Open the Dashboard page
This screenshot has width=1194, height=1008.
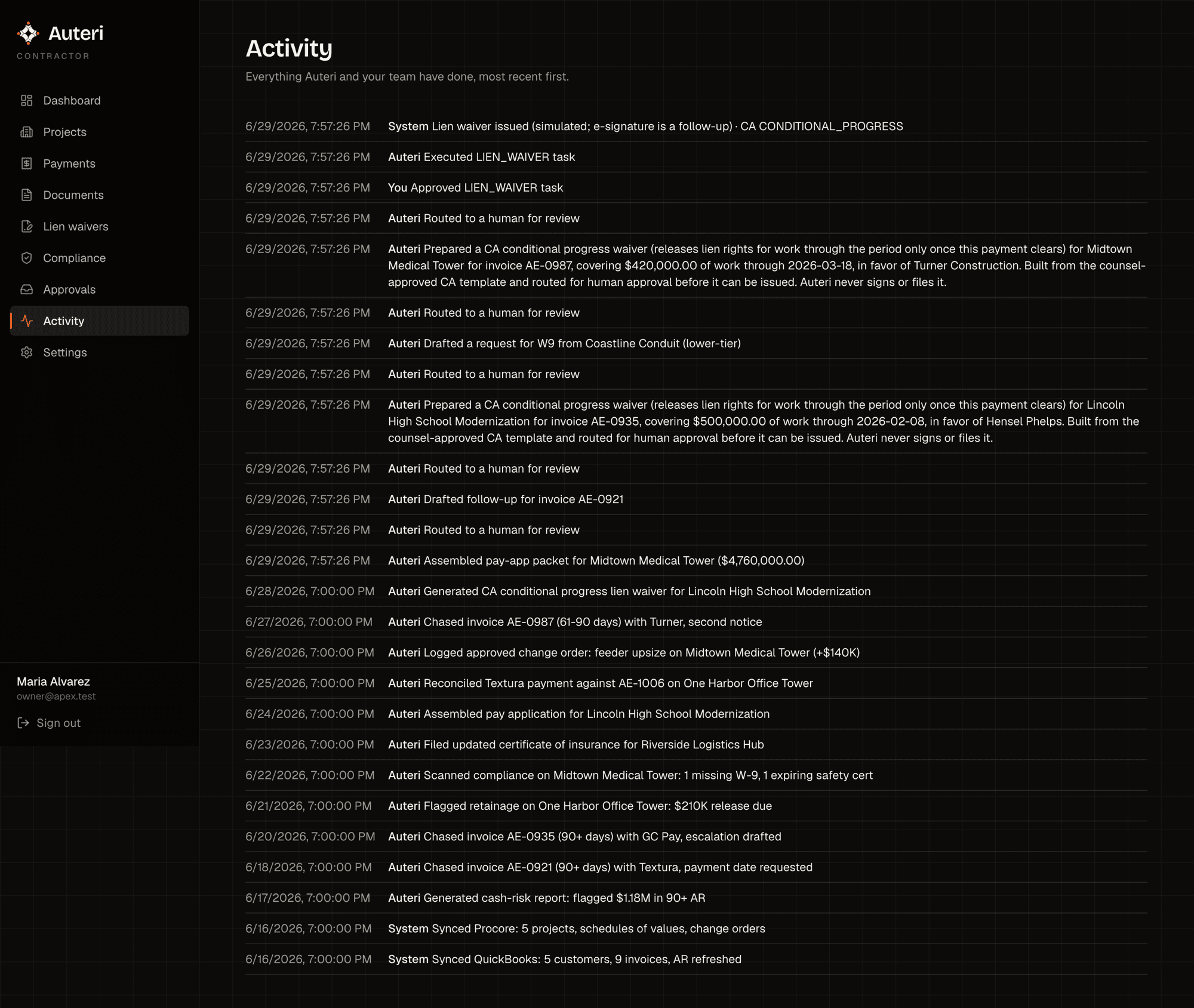tap(100, 100)
